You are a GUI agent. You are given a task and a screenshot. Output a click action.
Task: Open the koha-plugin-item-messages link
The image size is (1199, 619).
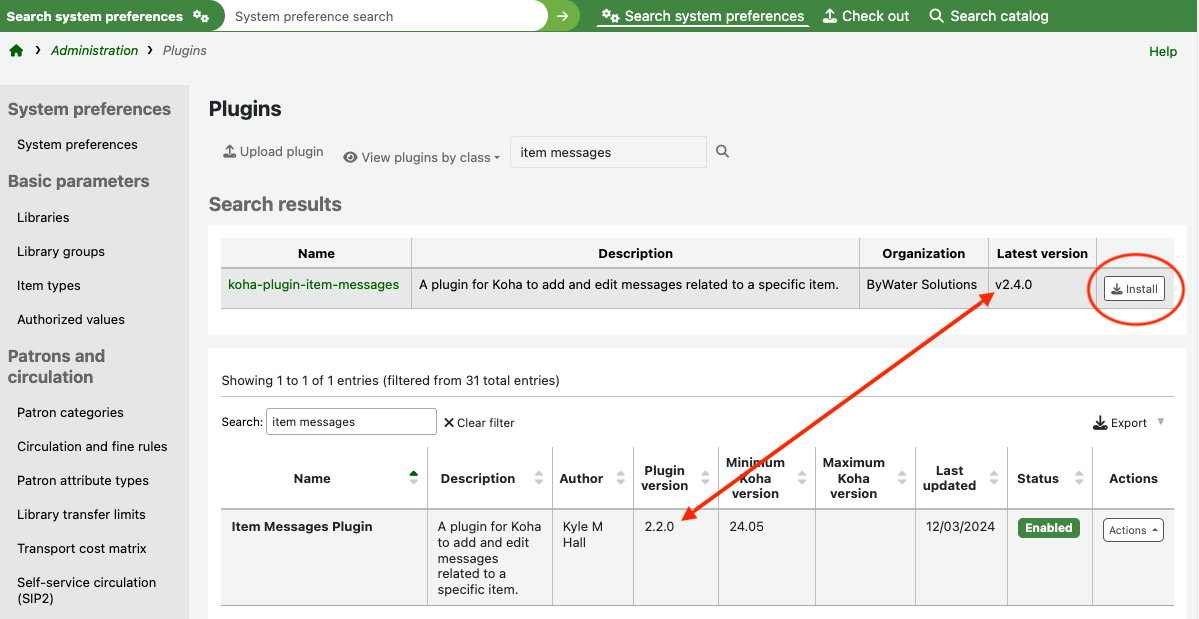[313, 285]
